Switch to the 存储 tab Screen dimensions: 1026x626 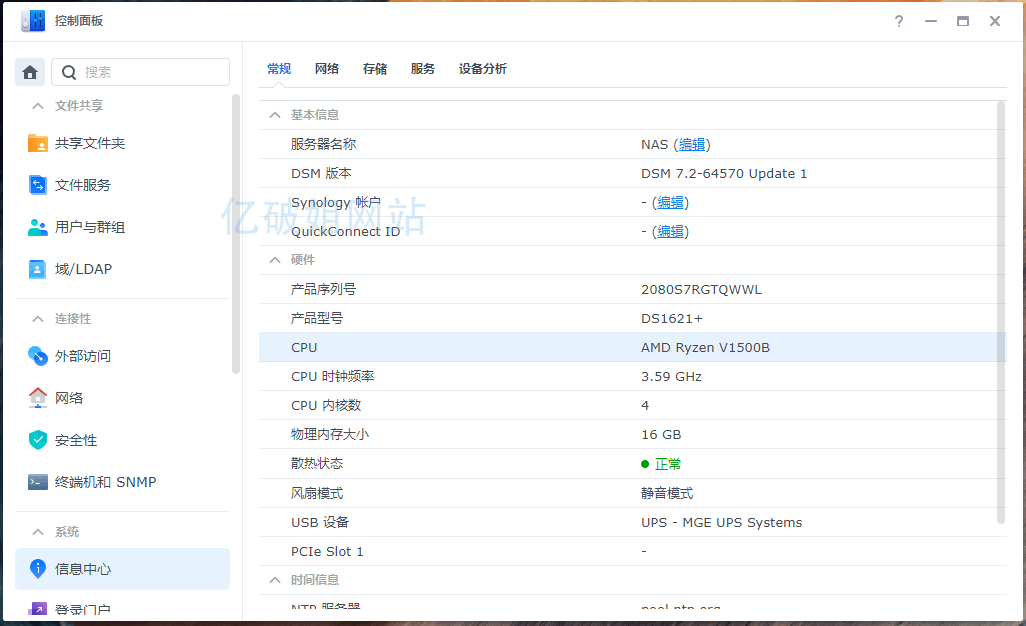[x=375, y=69]
